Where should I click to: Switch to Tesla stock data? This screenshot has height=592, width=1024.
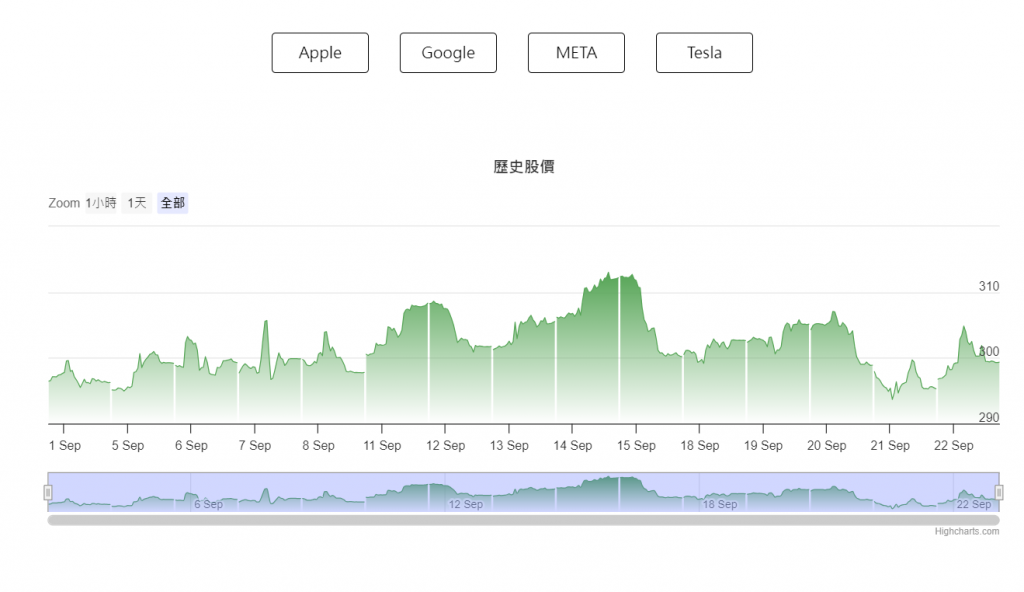point(704,53)
